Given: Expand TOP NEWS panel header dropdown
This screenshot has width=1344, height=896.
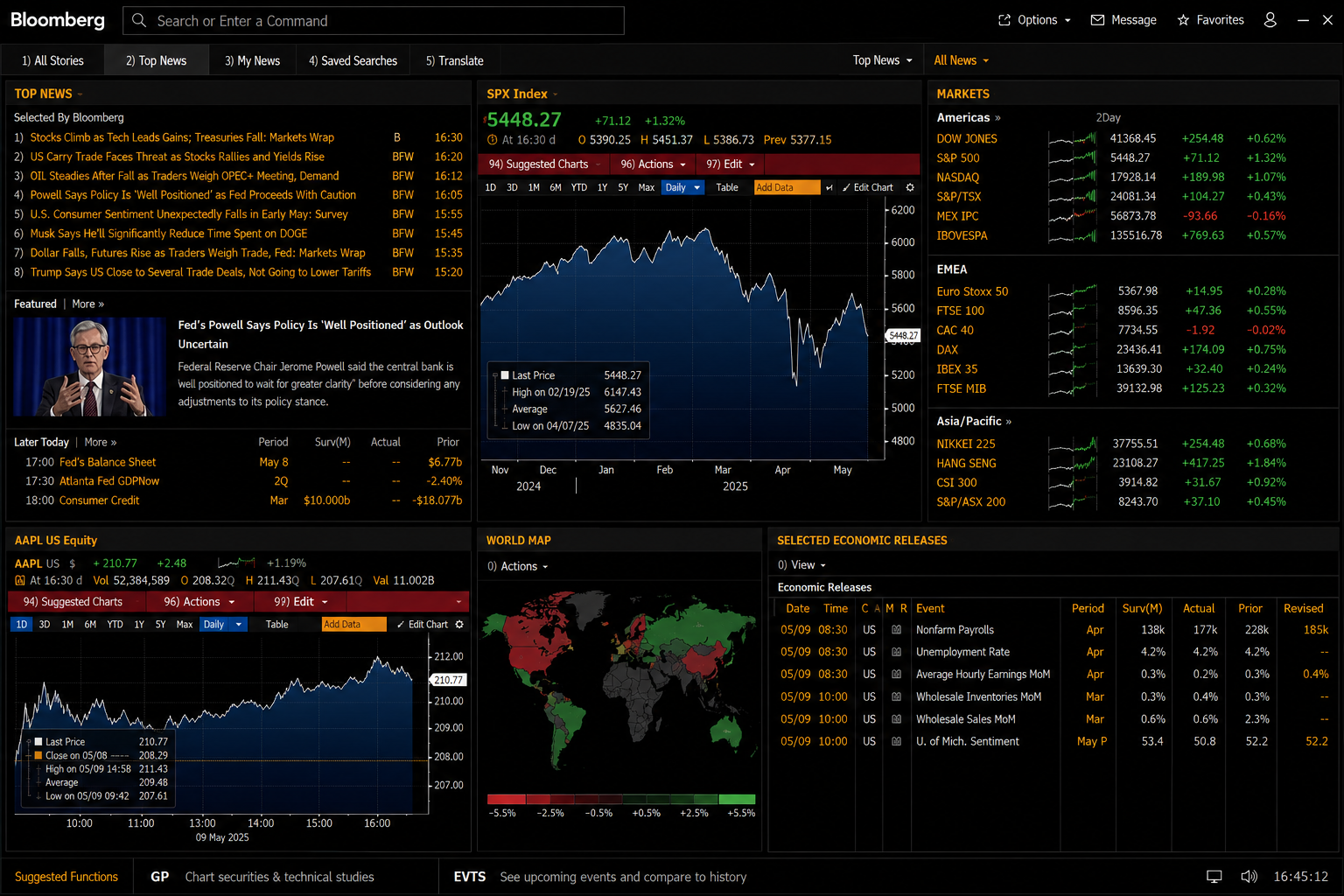Looking at the screenshot, I should 80,94.
